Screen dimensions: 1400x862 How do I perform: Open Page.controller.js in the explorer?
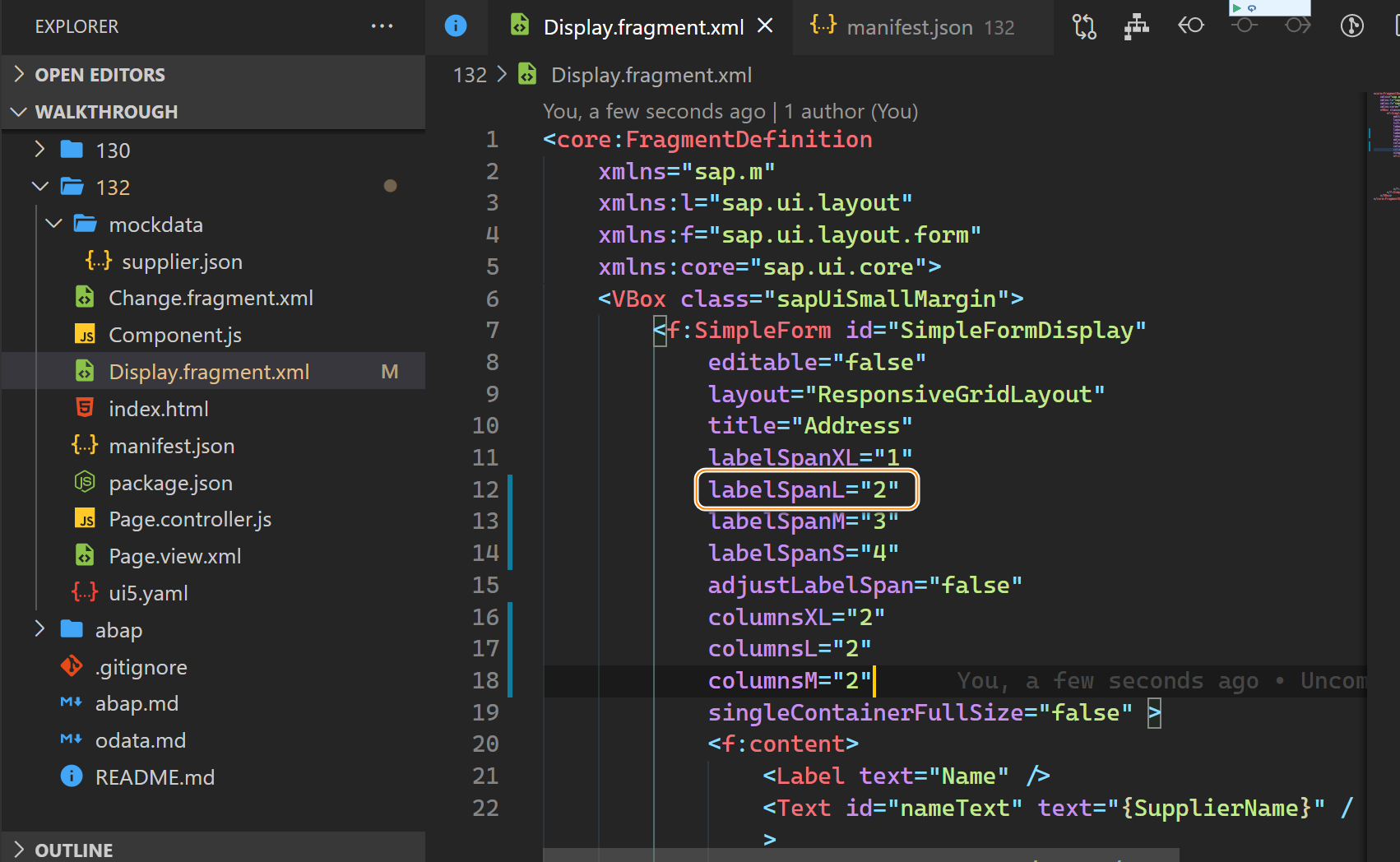[x=189, y=519]
